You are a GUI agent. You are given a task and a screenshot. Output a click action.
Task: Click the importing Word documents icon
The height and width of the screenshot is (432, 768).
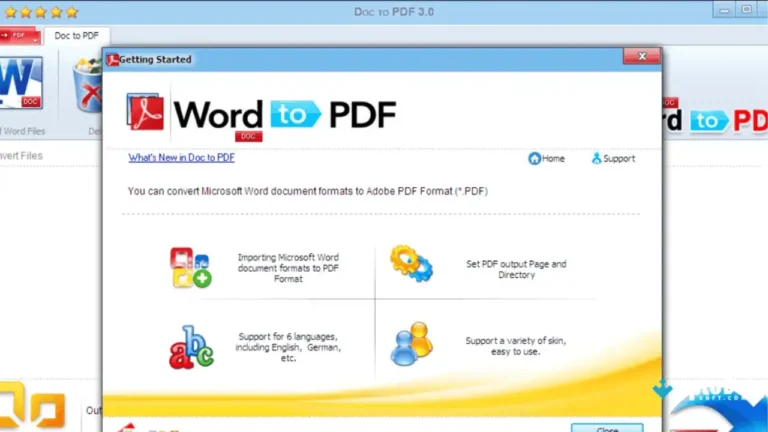point(191,267)
